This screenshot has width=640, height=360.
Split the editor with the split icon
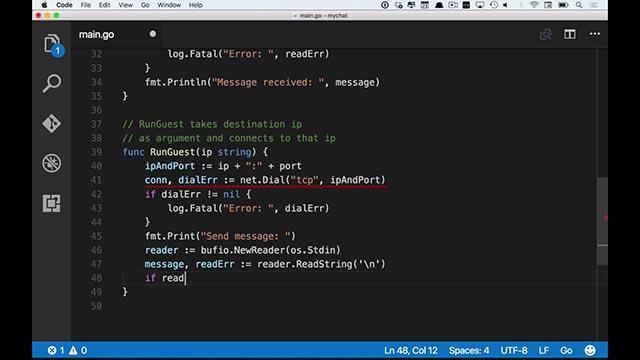(570, 34)
